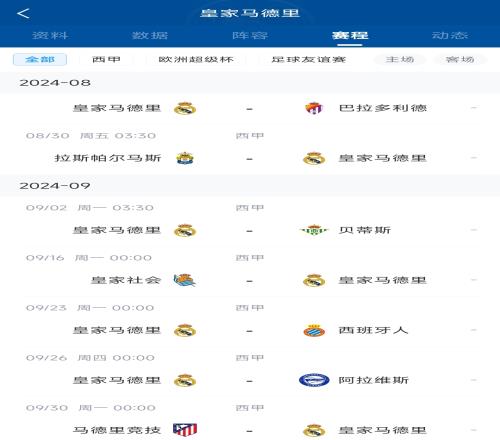Open the Real Betis club crest

(314, 230)
